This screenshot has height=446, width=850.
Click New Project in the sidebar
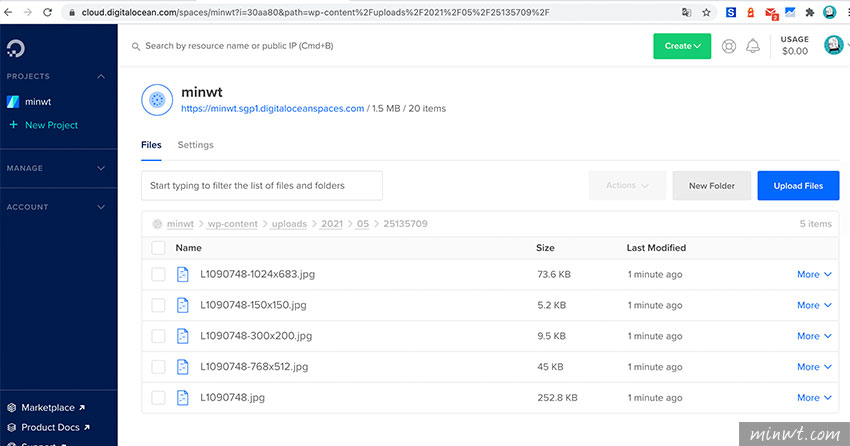pyautogui.click(x=51, y=125)
